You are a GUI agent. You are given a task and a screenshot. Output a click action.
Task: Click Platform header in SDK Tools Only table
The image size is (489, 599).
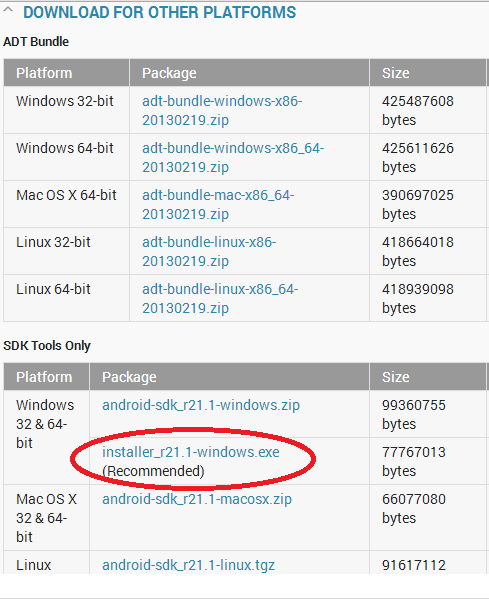47,377
